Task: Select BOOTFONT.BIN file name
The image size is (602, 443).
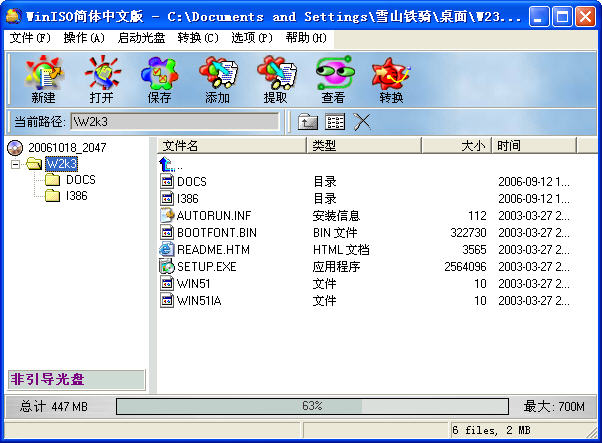Action: tap(217, 233)
